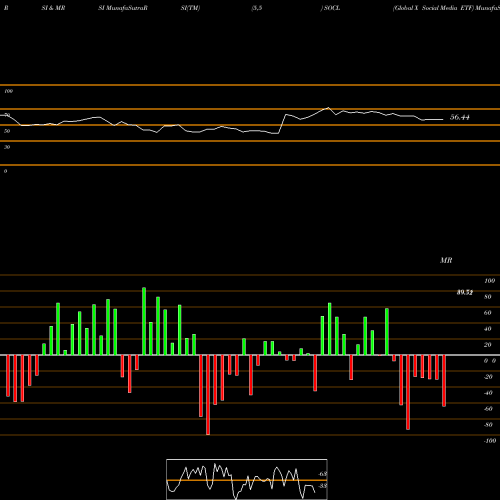Click the 33 label in mini chart
500x500 pixels.
coord(323,486)
